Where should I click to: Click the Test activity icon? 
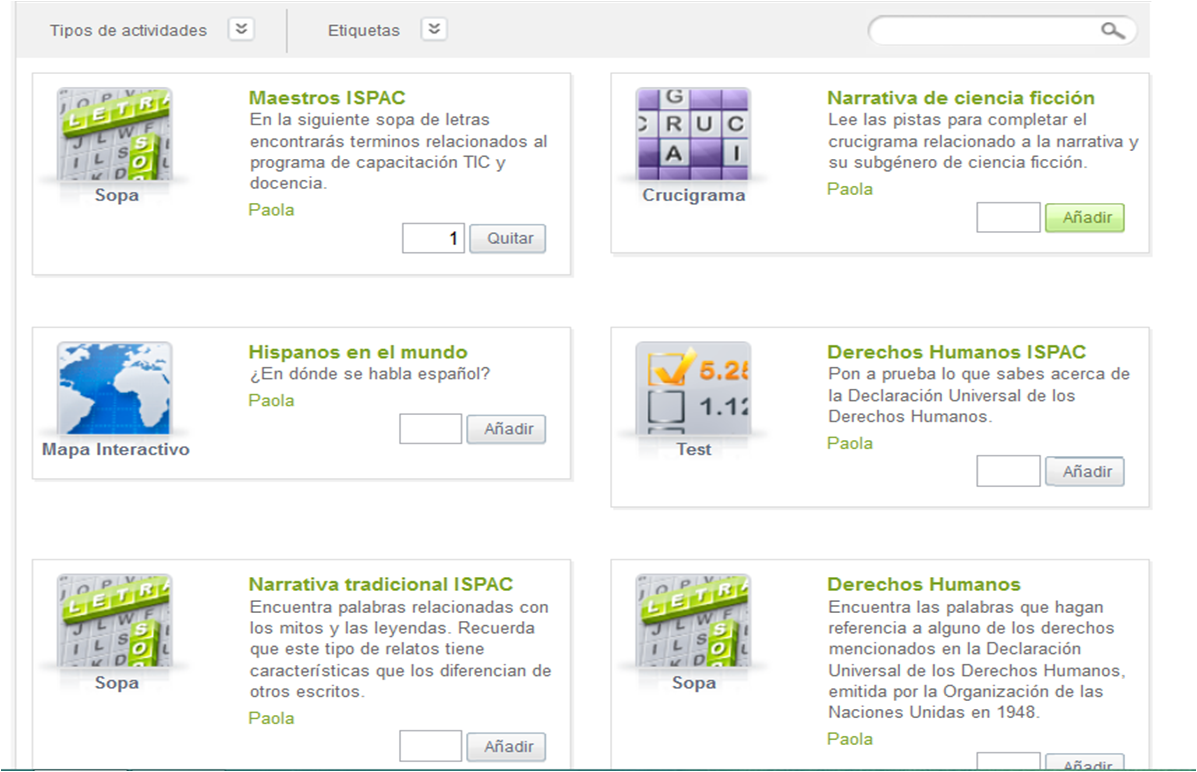[x=693, y=388]
